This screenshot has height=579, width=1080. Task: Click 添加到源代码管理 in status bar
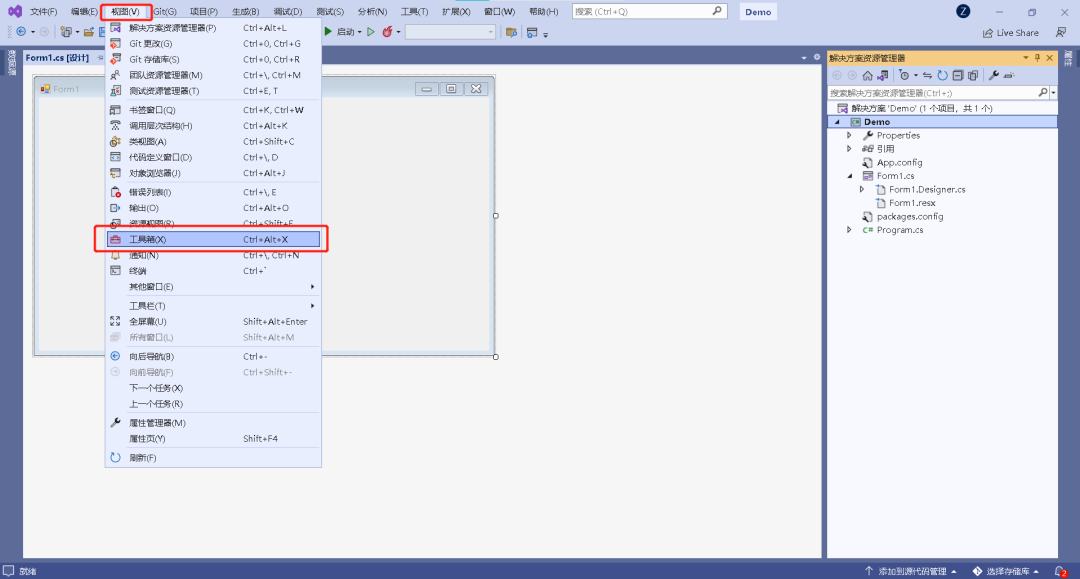tap(910, 571)
